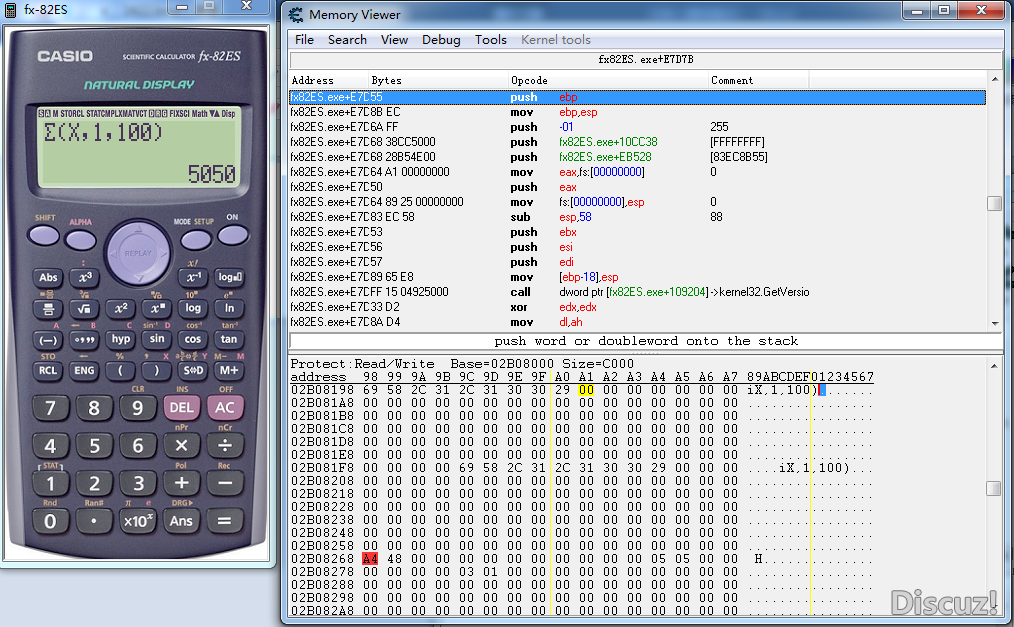1014x627 pixels.
Task: Click the S⇔D key
Action: point(193,370)
